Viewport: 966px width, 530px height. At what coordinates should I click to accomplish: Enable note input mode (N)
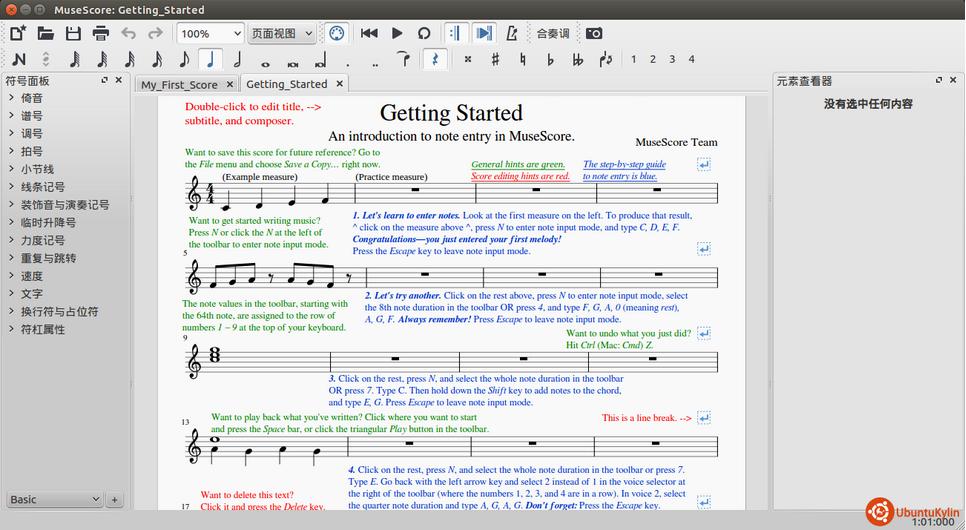18,59
